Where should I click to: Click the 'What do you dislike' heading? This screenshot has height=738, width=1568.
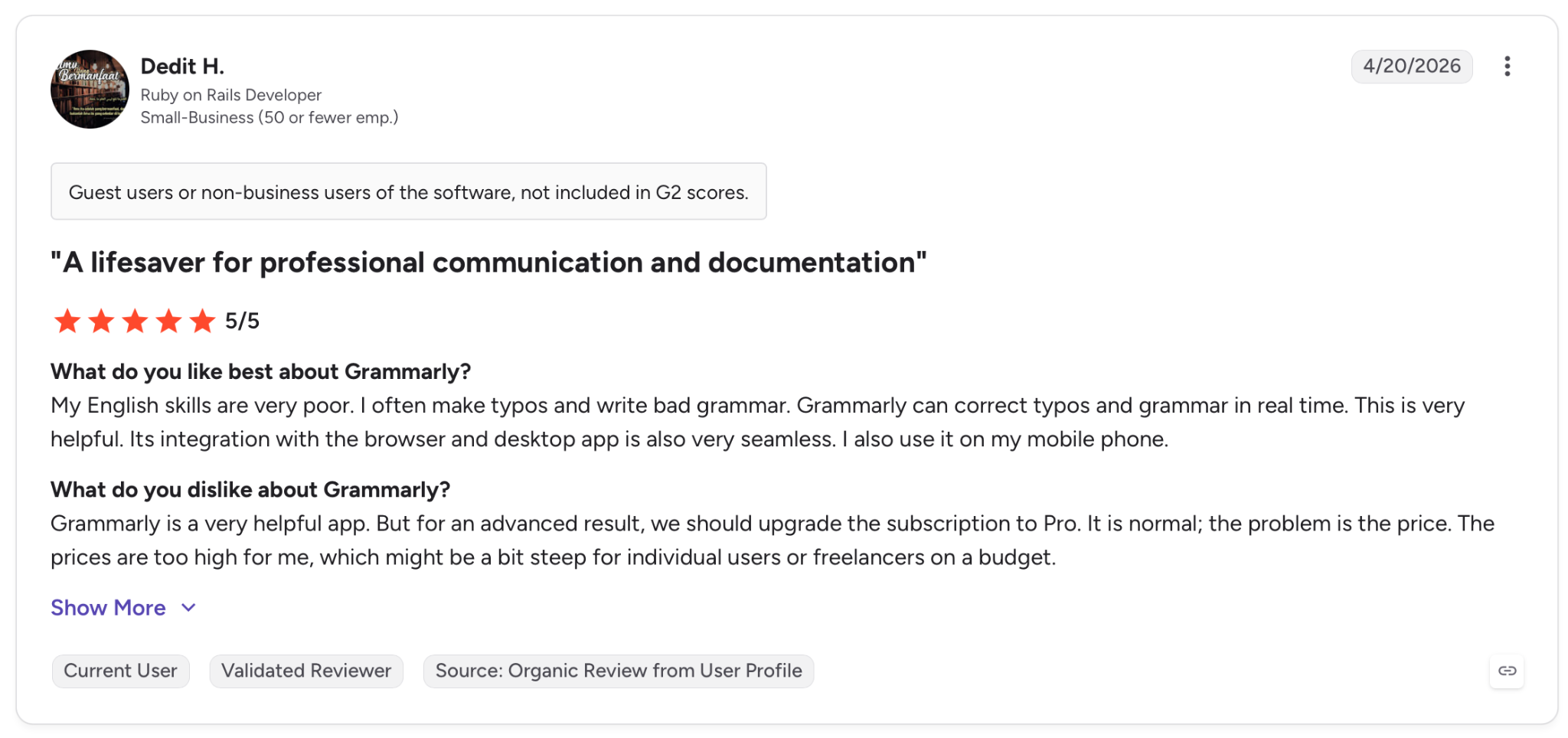pos(250,490)
